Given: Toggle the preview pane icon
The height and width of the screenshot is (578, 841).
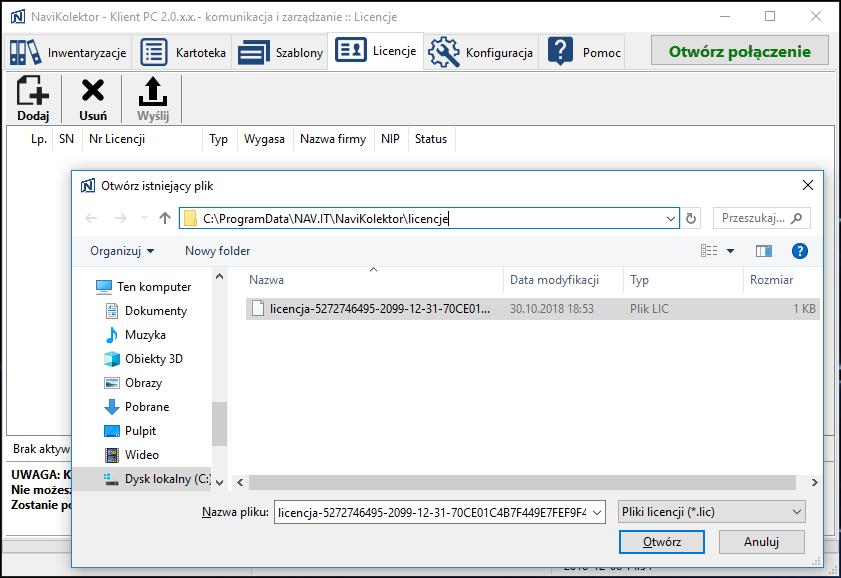Looking at the screenshot, I should pos(764,251).
